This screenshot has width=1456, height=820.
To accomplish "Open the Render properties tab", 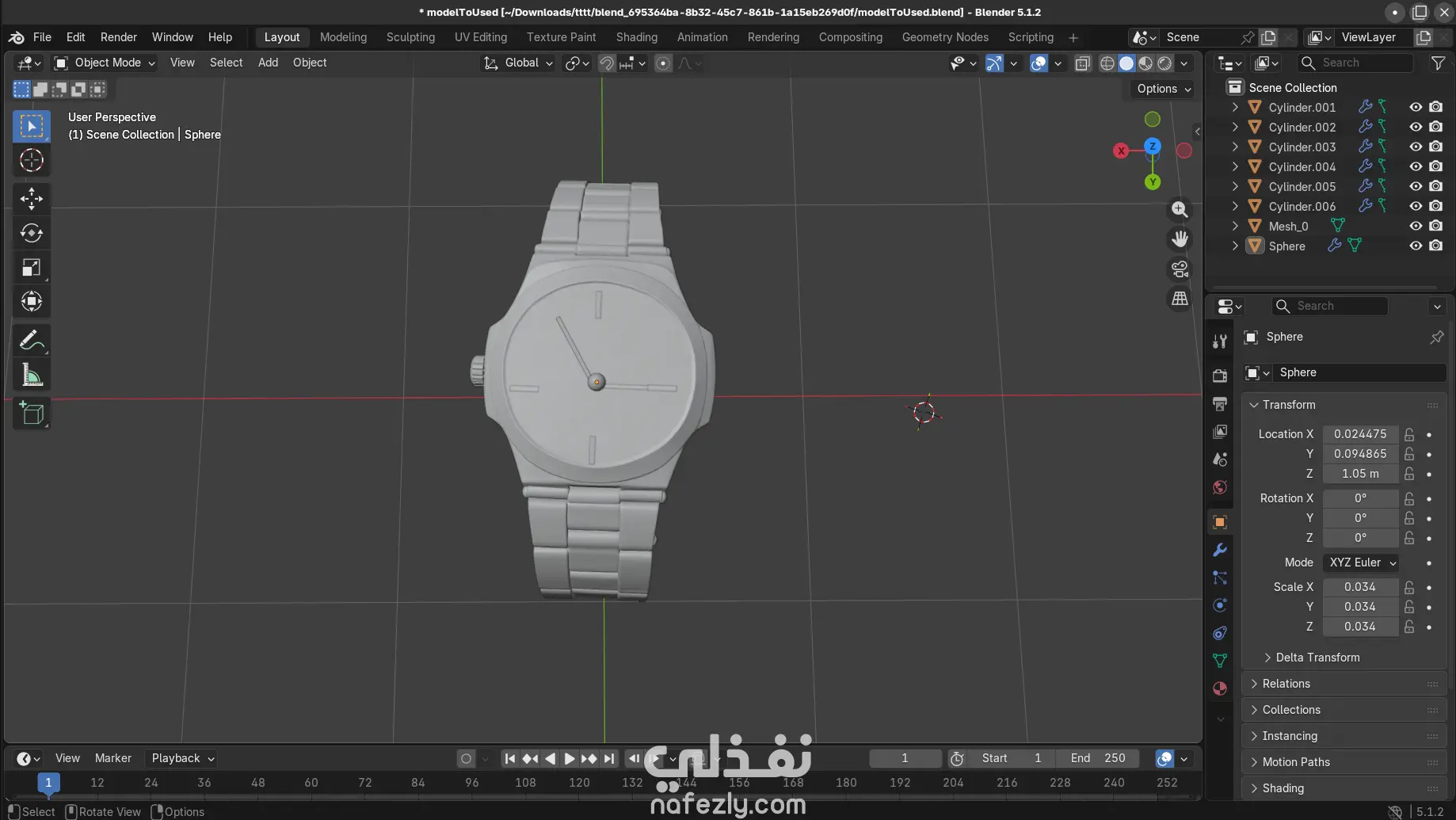I will (1220, 376).
